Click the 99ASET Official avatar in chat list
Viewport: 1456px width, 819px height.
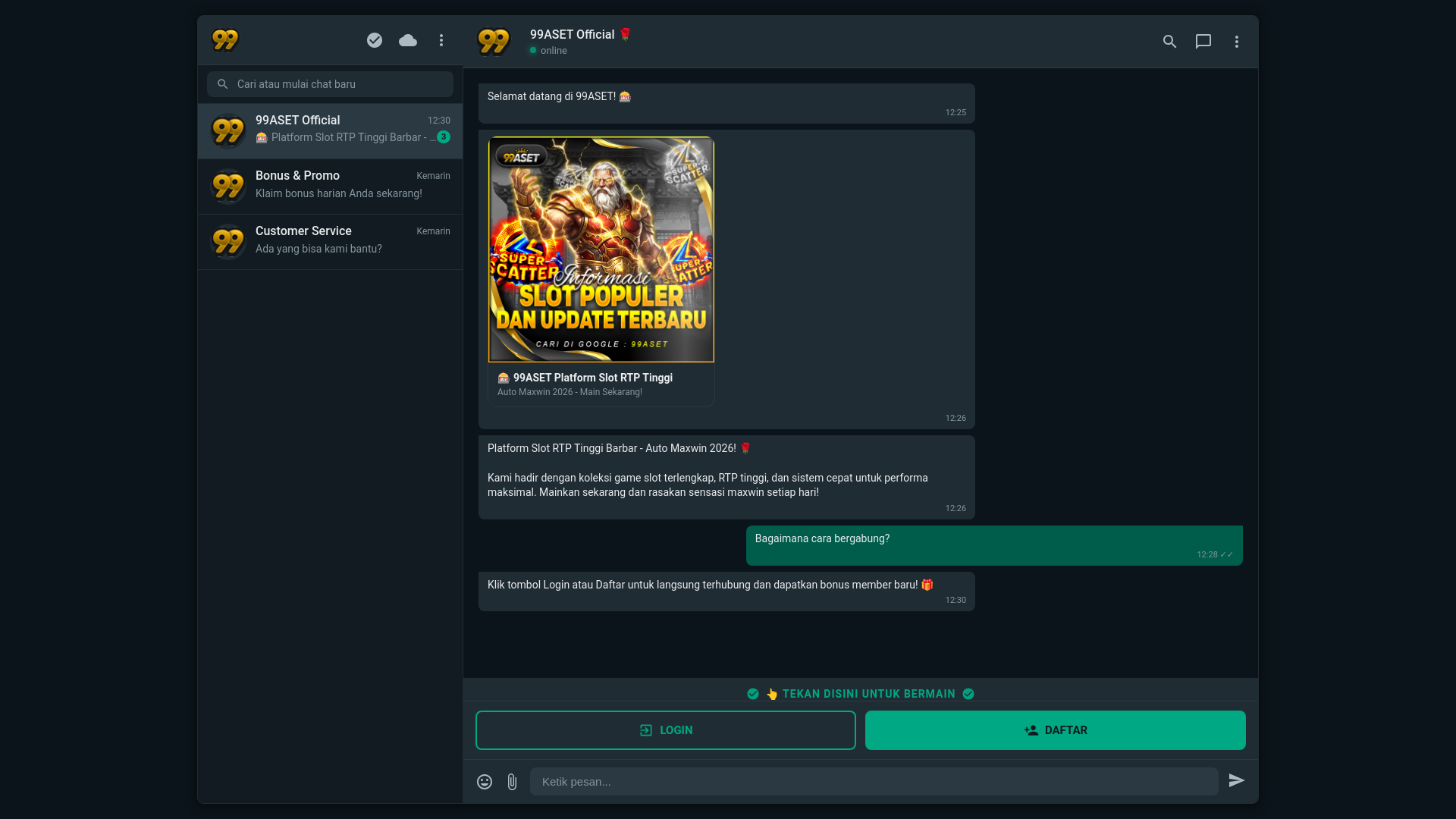[x=228, y=131]
